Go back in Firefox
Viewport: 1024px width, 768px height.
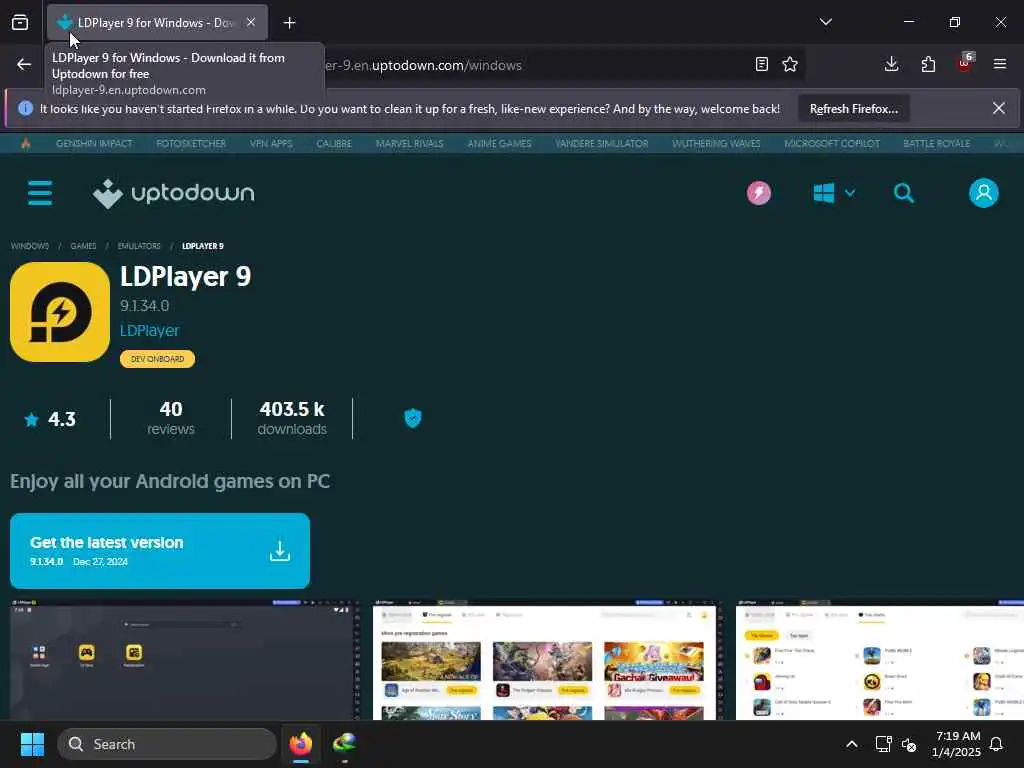(24, 65)
